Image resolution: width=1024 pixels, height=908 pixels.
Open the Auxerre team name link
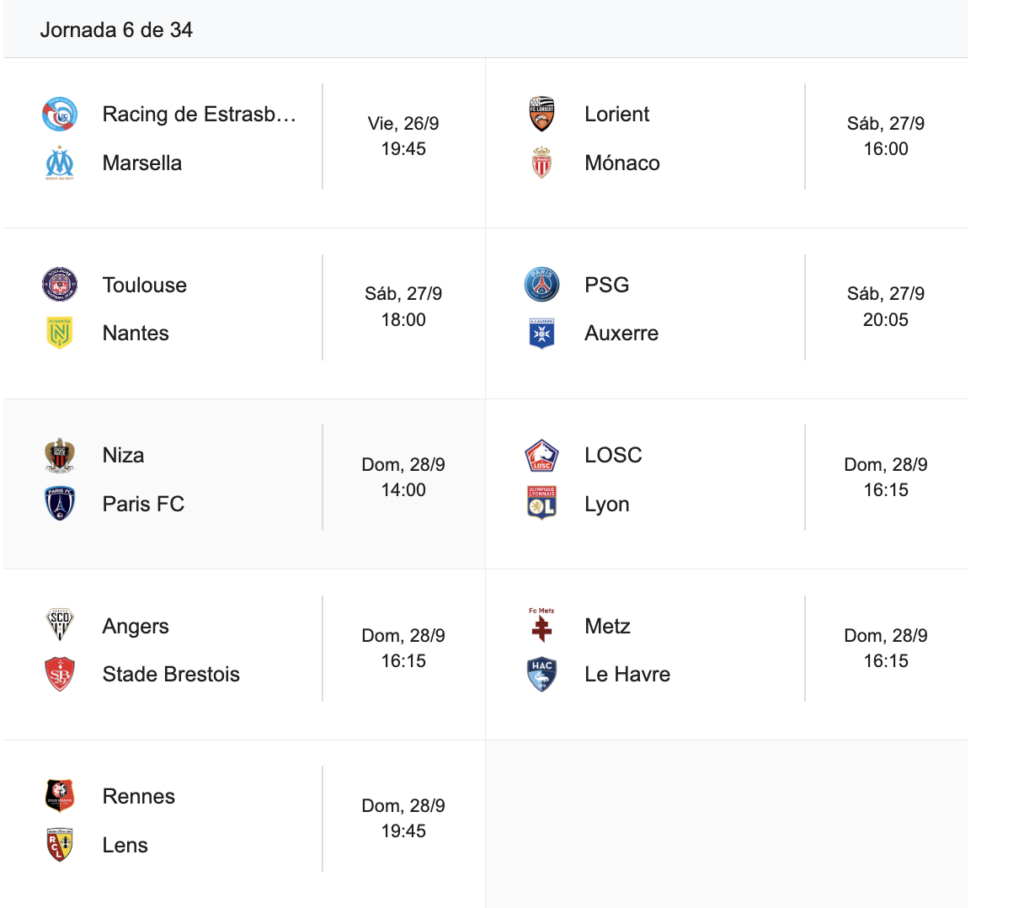pyautogui.click(x=621, y=333)
